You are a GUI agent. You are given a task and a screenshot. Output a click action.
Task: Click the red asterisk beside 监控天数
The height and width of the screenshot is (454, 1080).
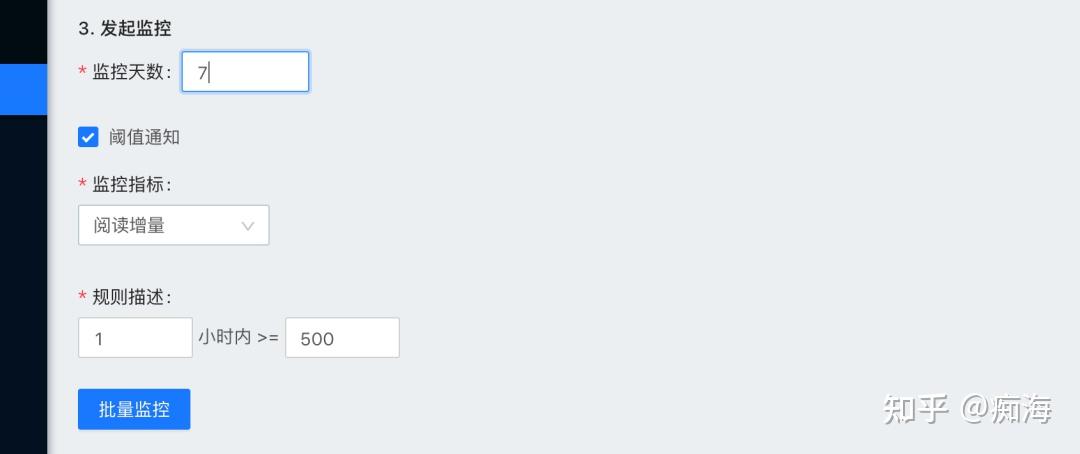[83, 72]
